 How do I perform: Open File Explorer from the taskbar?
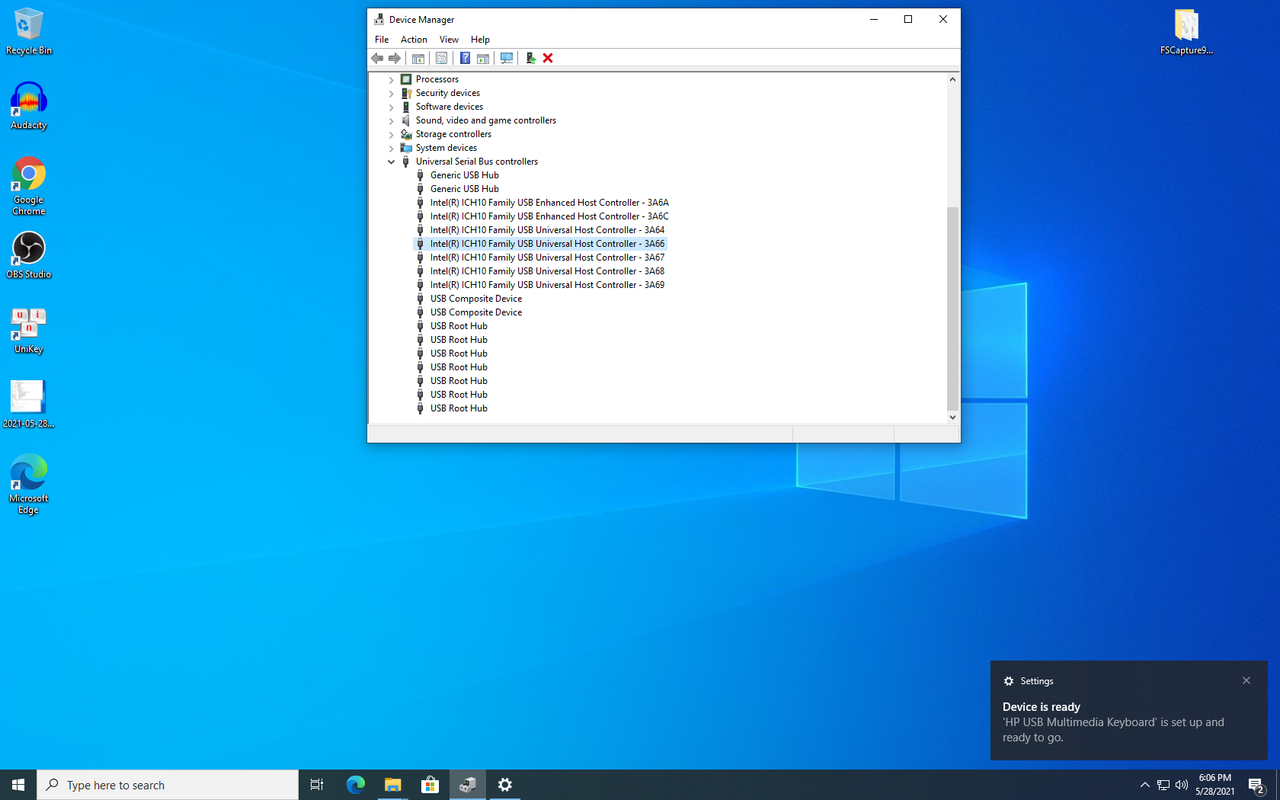coord(393,785)
